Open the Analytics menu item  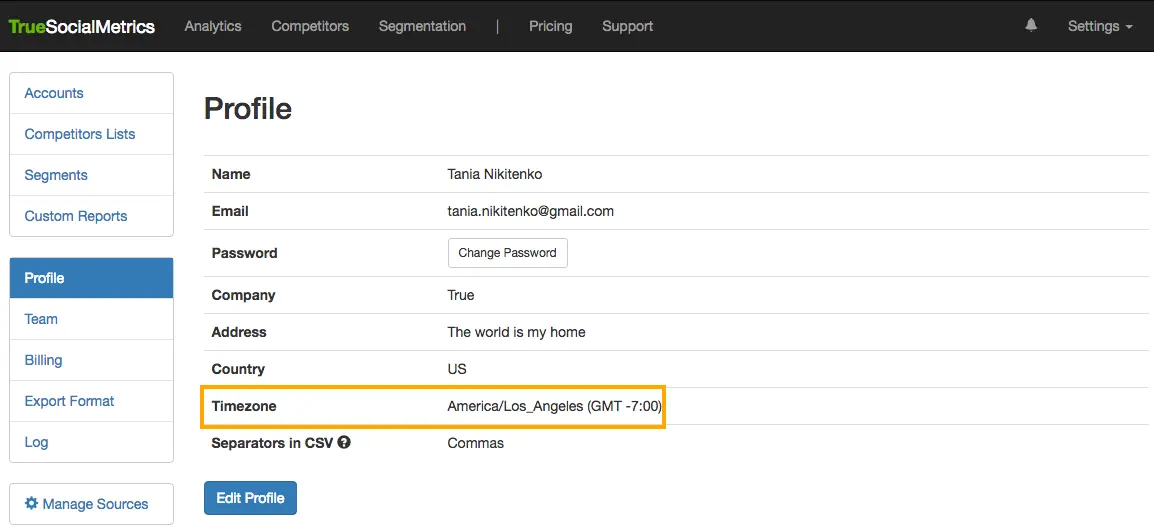pos(213,26)
